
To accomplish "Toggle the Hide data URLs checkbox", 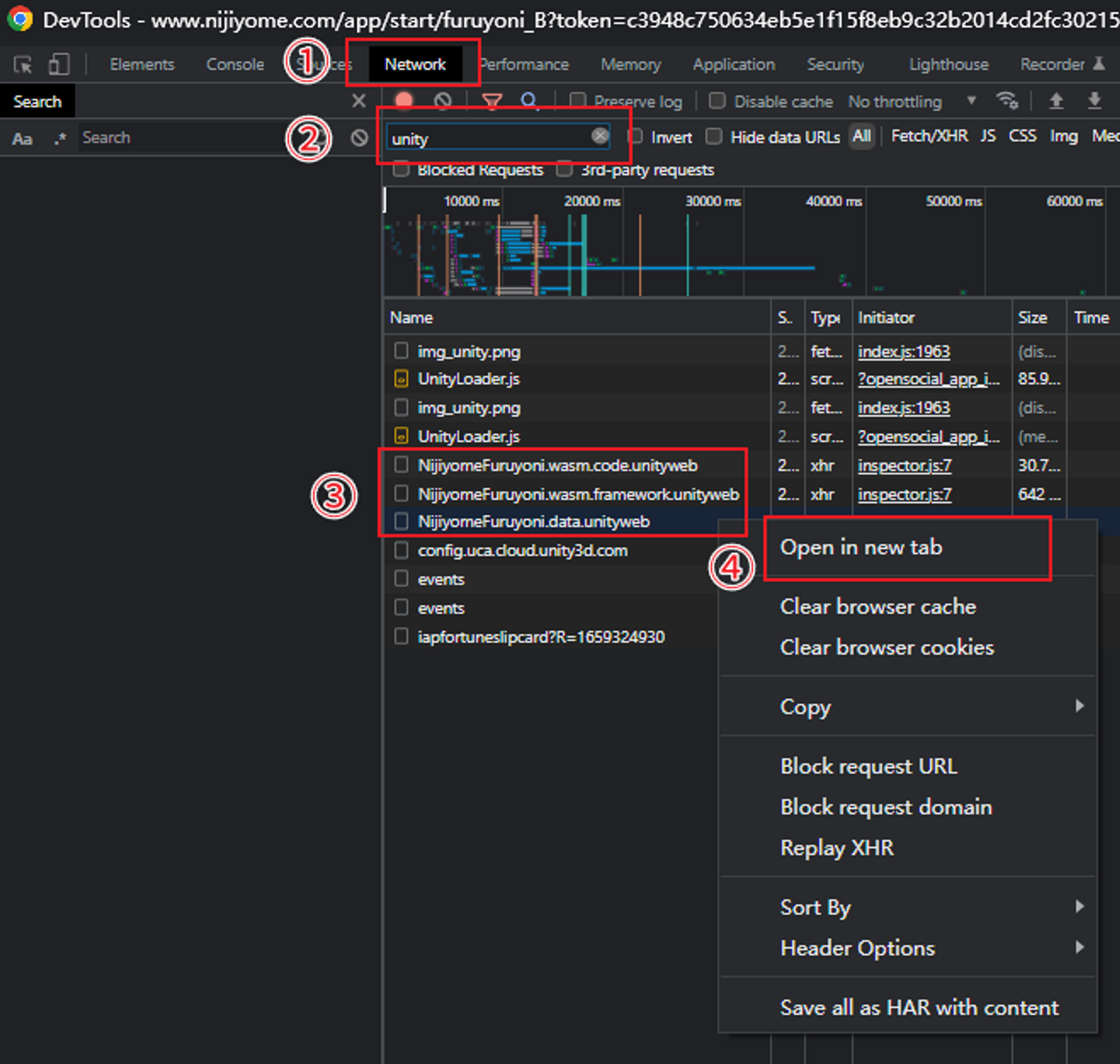I will (714, 137).
